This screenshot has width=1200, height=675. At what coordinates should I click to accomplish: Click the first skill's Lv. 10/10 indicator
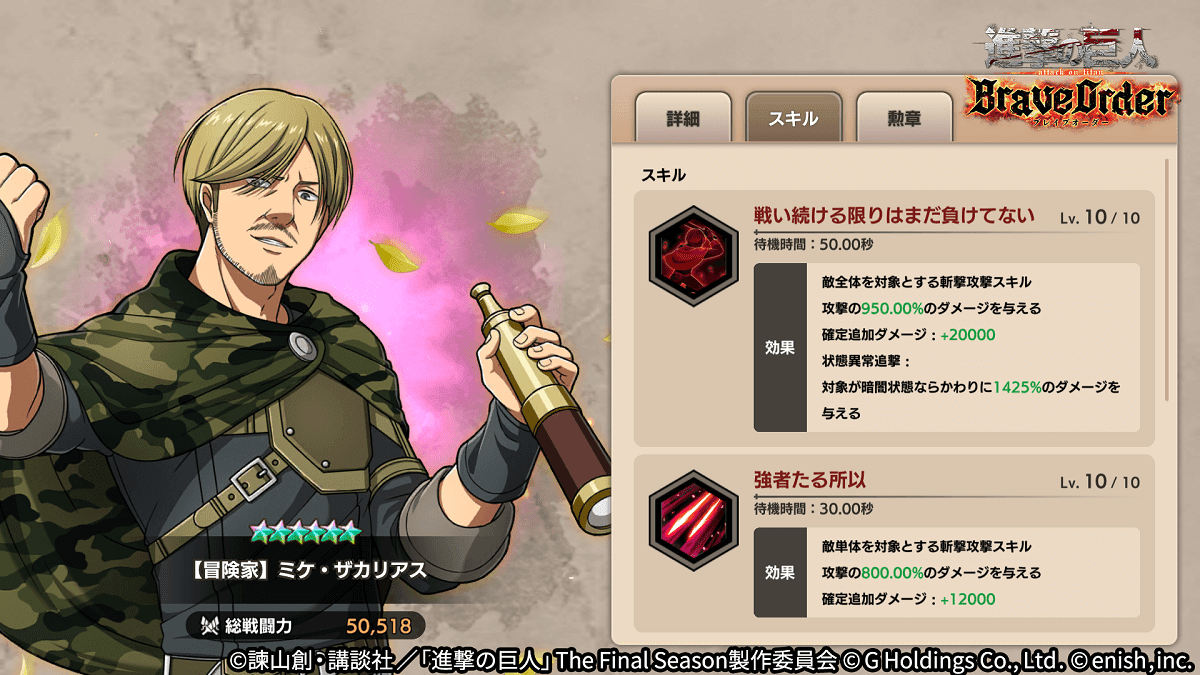(x=1100, y=217)
